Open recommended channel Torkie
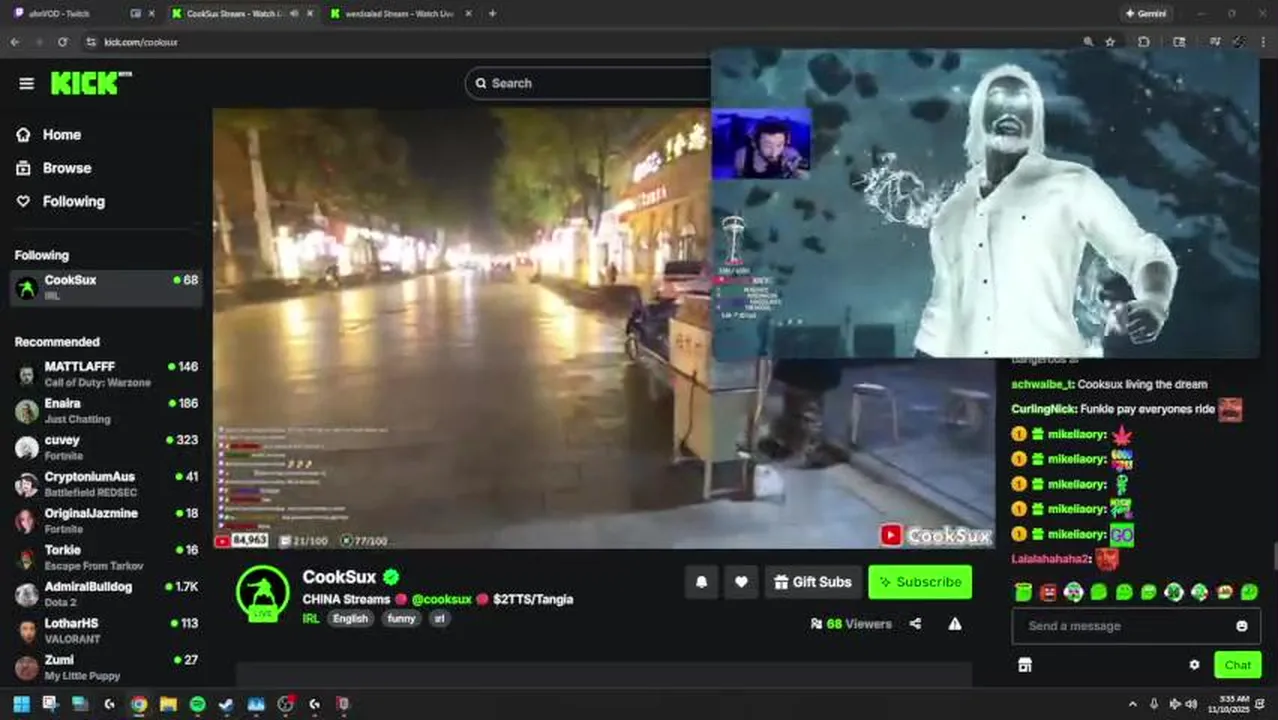The image size is (1278, 720). (106, 557)
